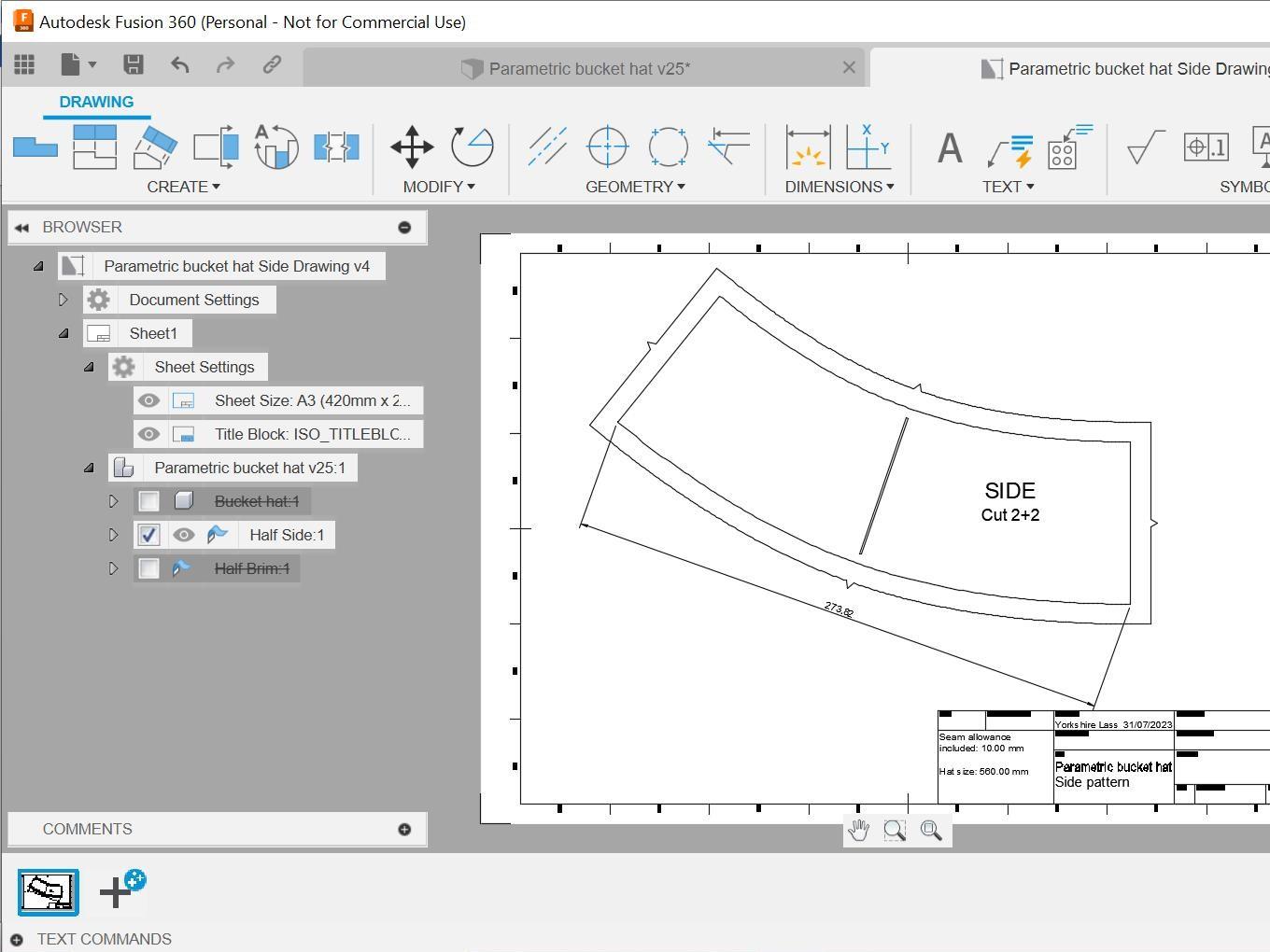
Task: Open the Create dropdown menu
Action: click(184, 186)
